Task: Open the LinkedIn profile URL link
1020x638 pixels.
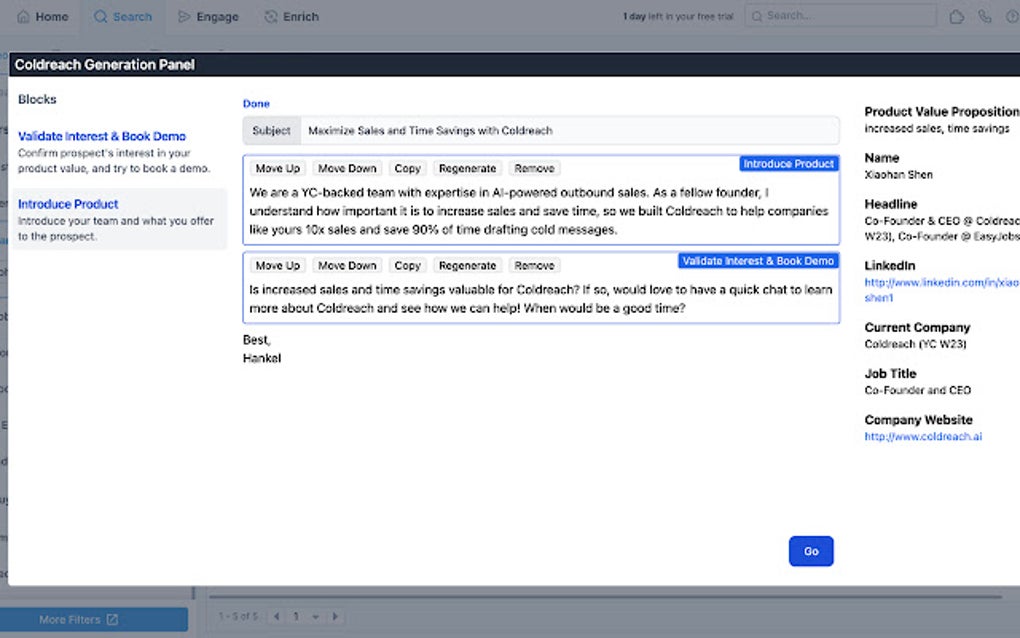Action: point(941,290)
